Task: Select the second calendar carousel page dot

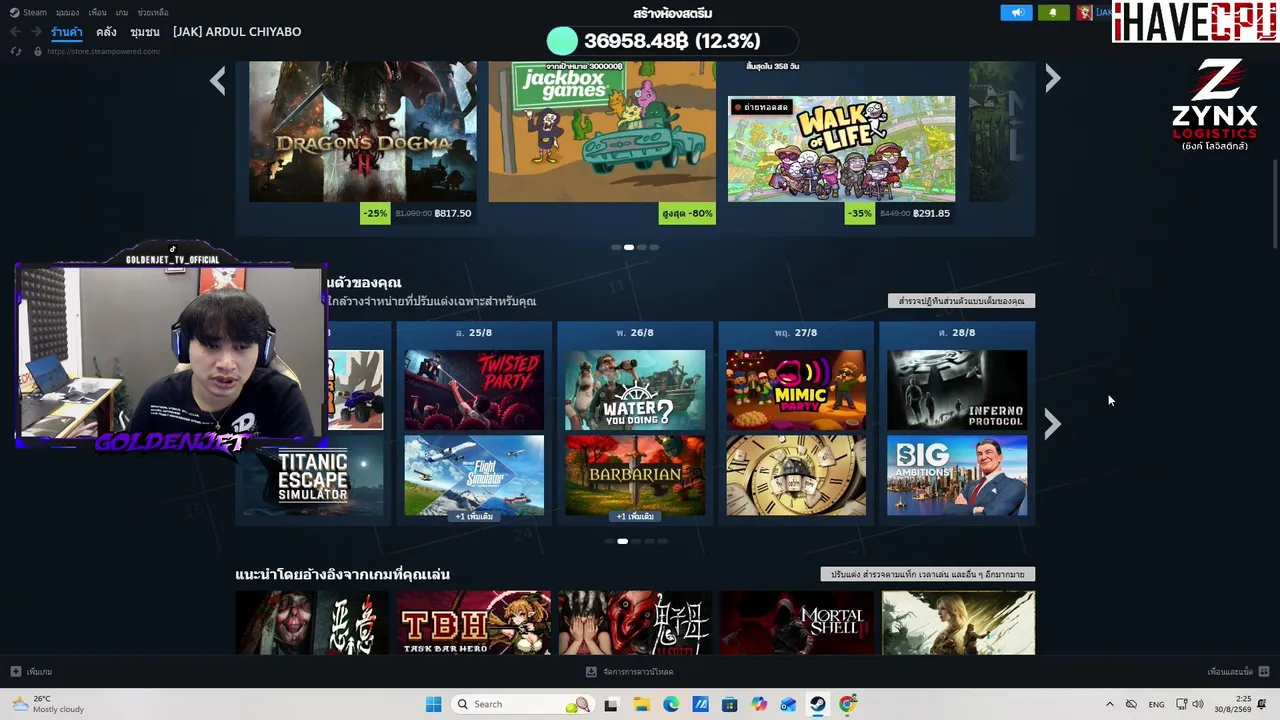Action: click(x=622, y=541)
